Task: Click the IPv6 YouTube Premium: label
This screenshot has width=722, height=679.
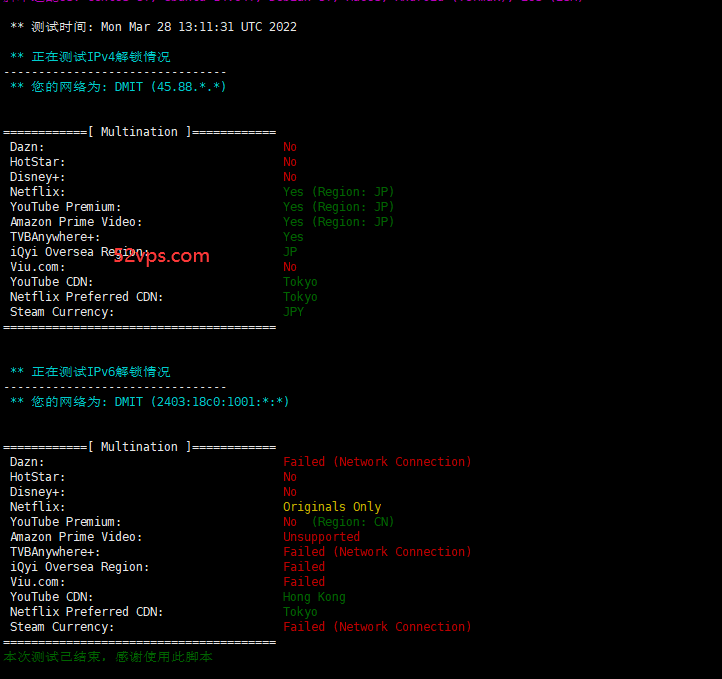Action: 66,522
